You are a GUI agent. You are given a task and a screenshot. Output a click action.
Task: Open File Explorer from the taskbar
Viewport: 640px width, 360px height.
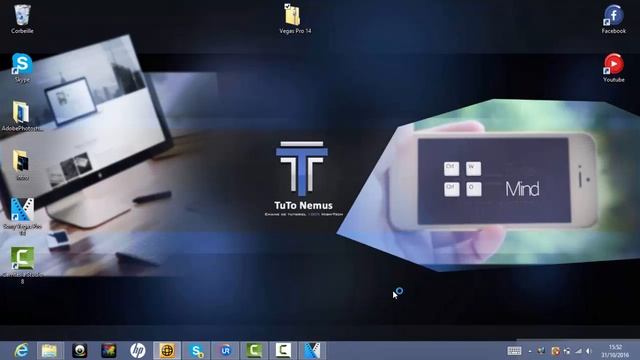[x=50, y=351]
